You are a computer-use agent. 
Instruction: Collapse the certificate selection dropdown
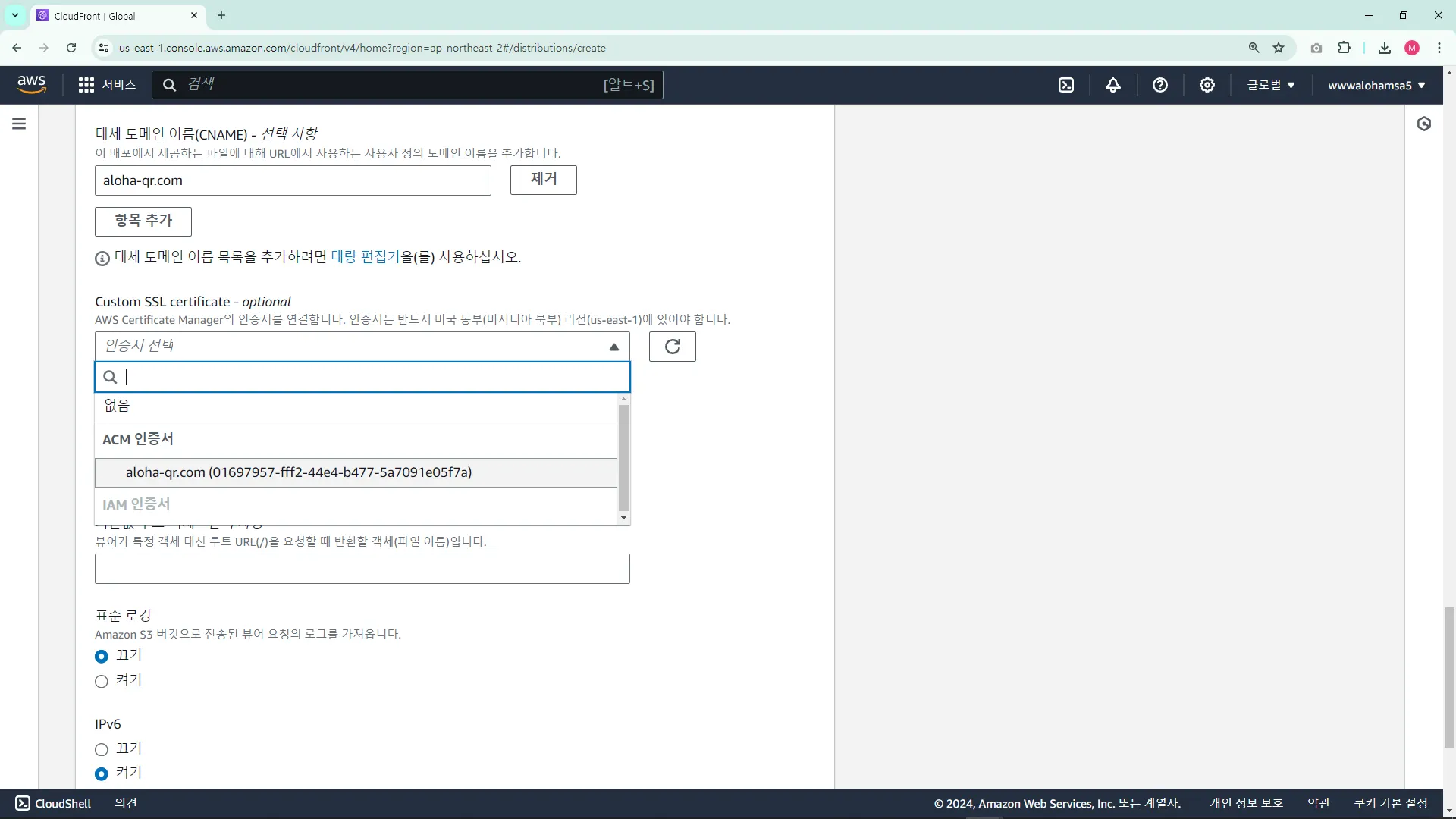[x=613, y=347]
